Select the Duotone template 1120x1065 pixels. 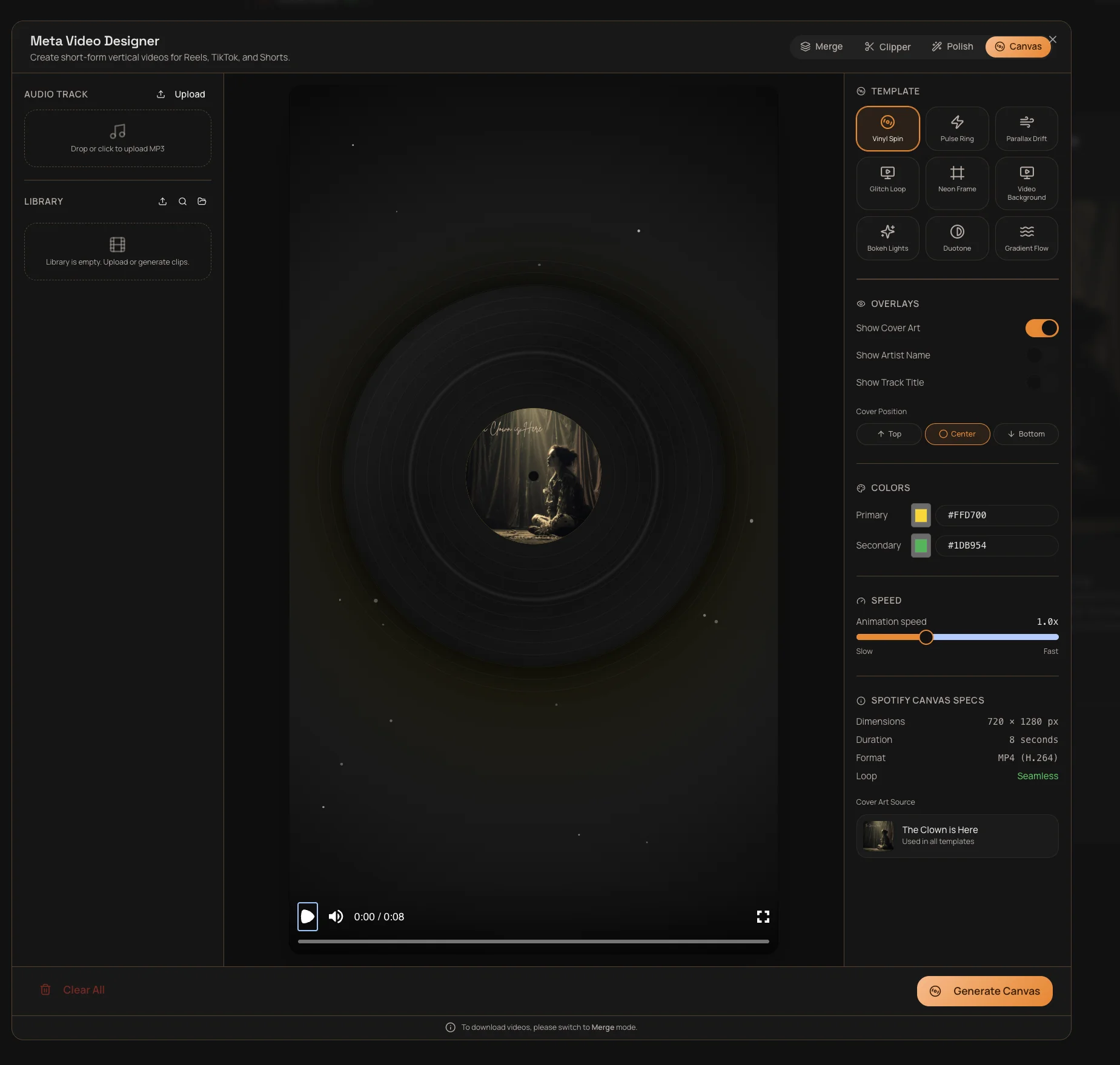957,239
